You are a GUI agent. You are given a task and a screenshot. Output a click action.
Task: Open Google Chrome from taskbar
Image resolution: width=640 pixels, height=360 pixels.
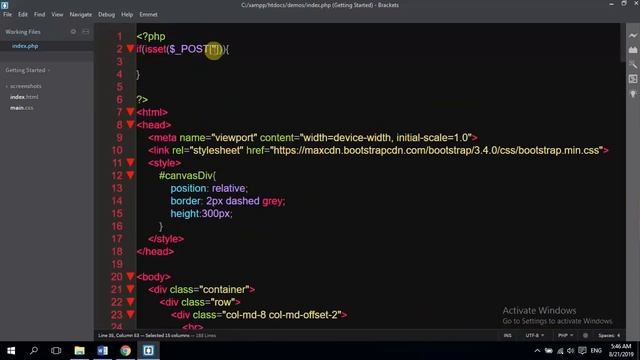coord(125,351)
